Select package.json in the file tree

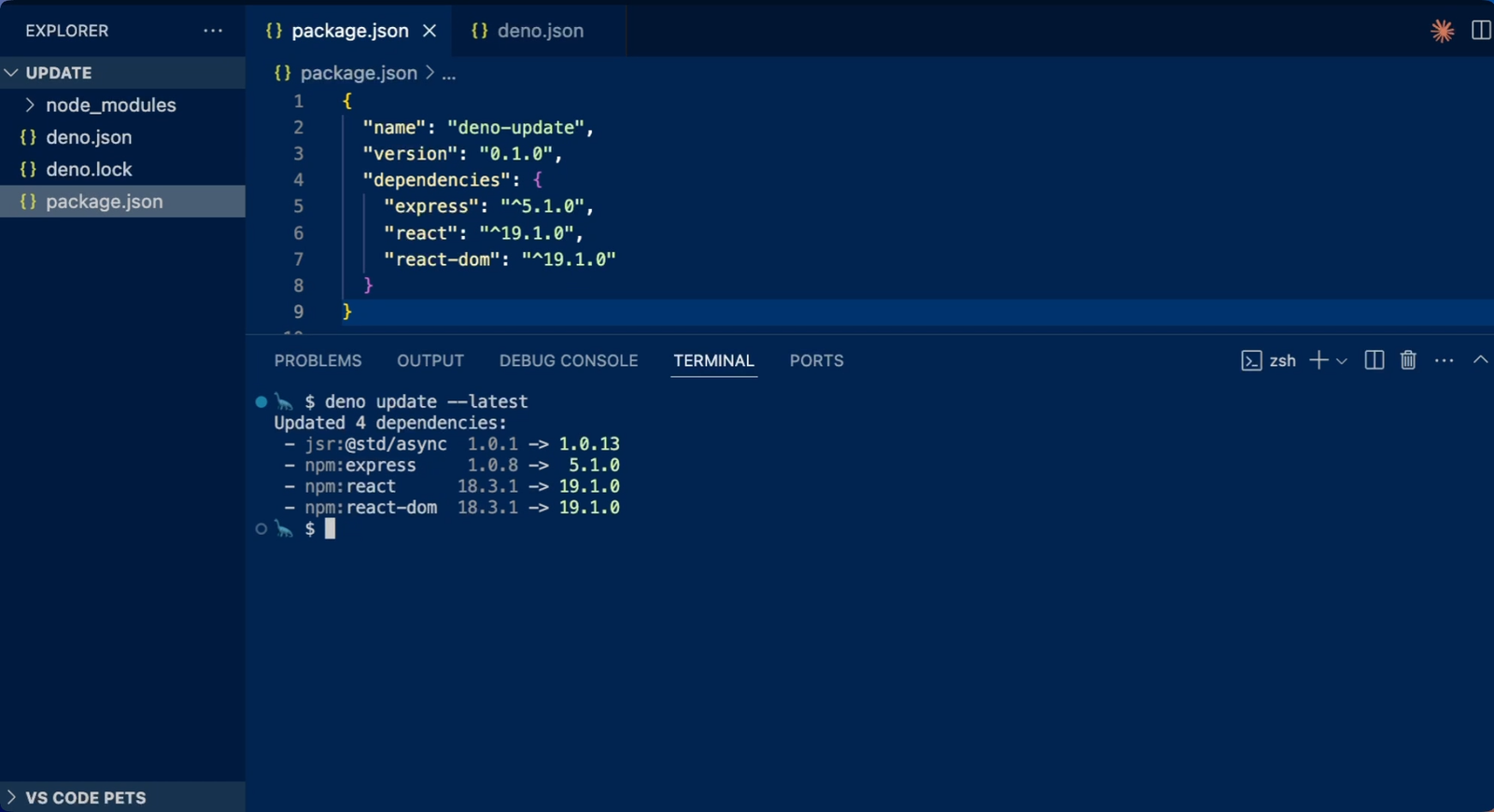point(122,202)
